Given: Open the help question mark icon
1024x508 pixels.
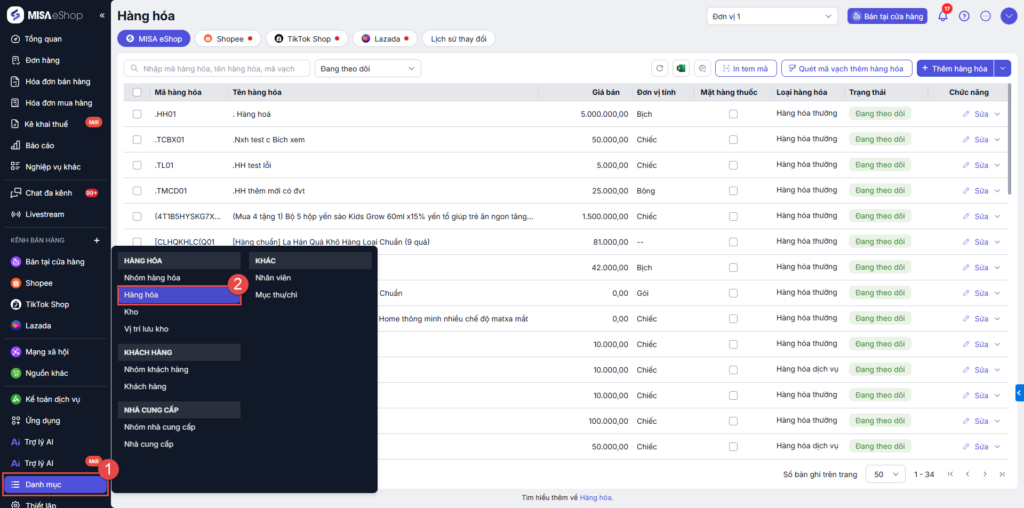Looking at the screenshot, I should click(964, 16).
